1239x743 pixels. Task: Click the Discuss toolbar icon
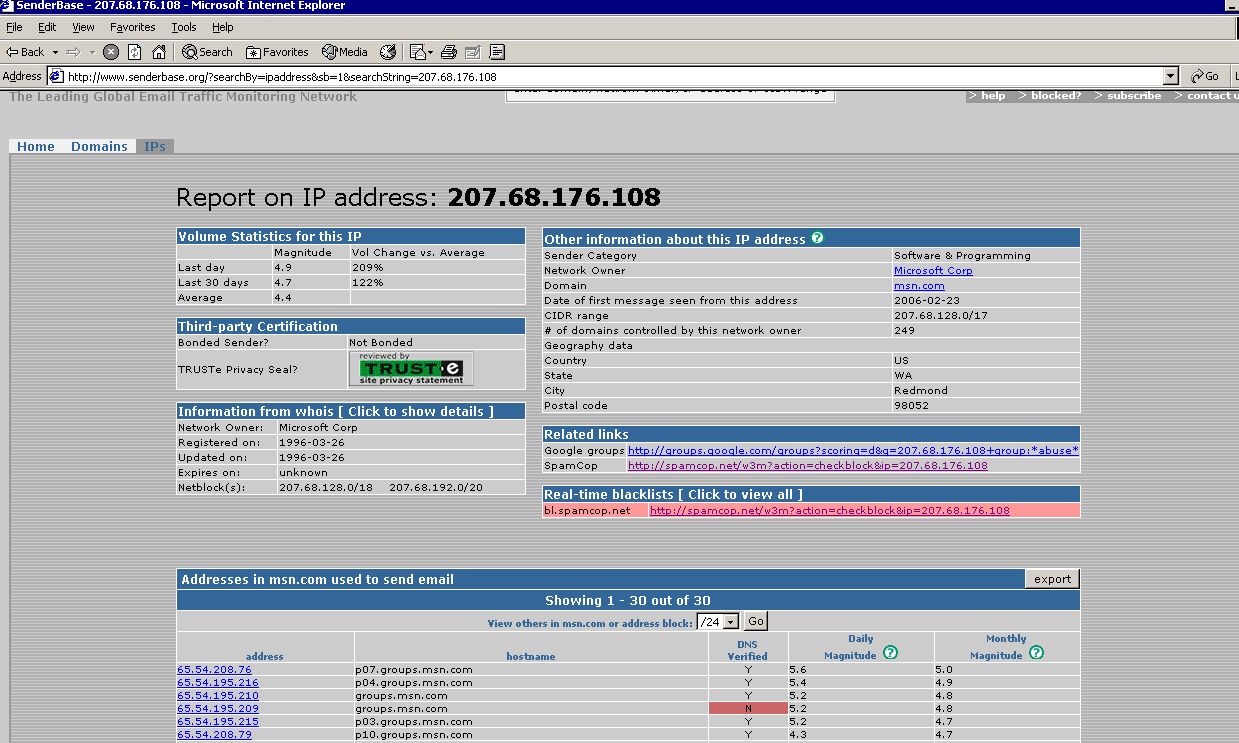pyautogui.click(x=497, y=52)
